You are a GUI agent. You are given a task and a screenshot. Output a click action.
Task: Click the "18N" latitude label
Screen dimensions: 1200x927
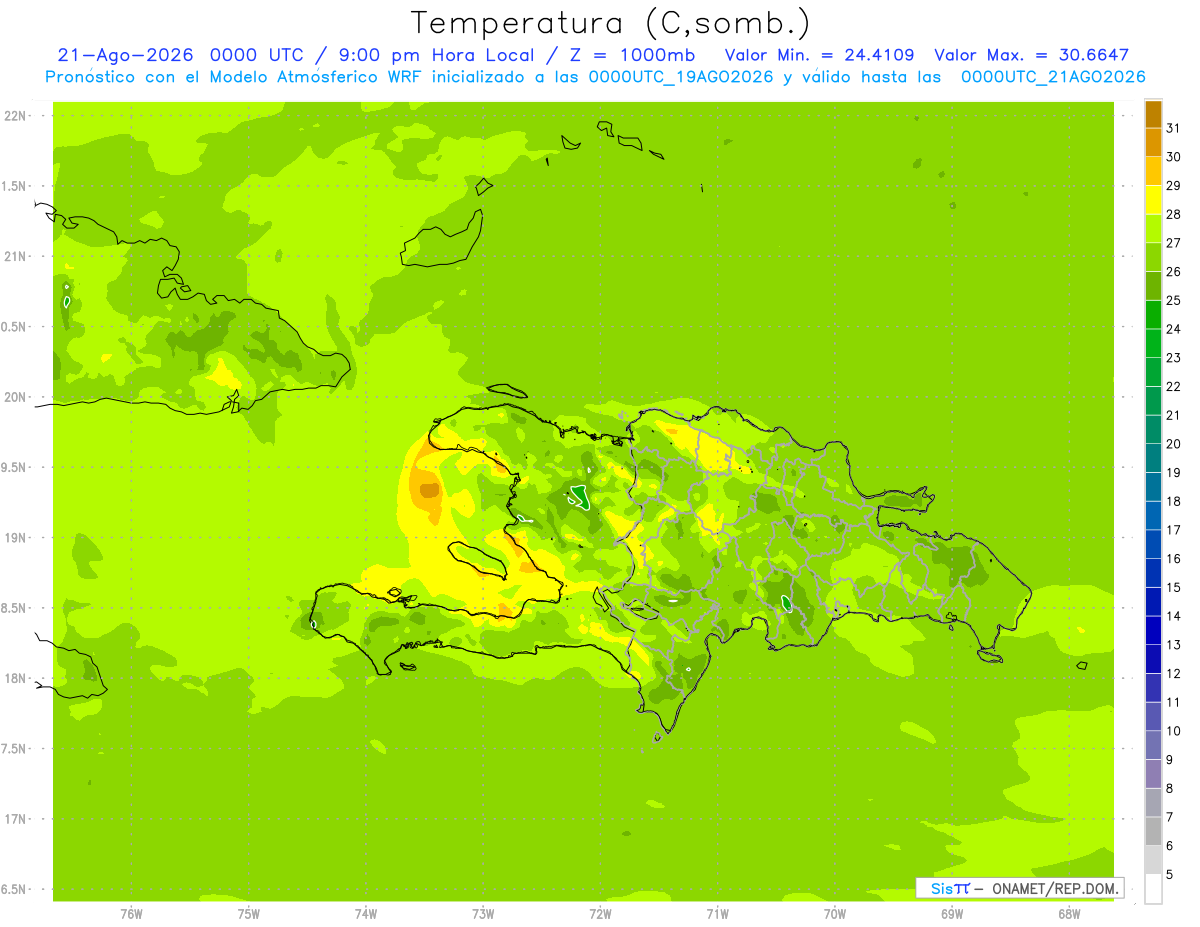pos(15,678)
